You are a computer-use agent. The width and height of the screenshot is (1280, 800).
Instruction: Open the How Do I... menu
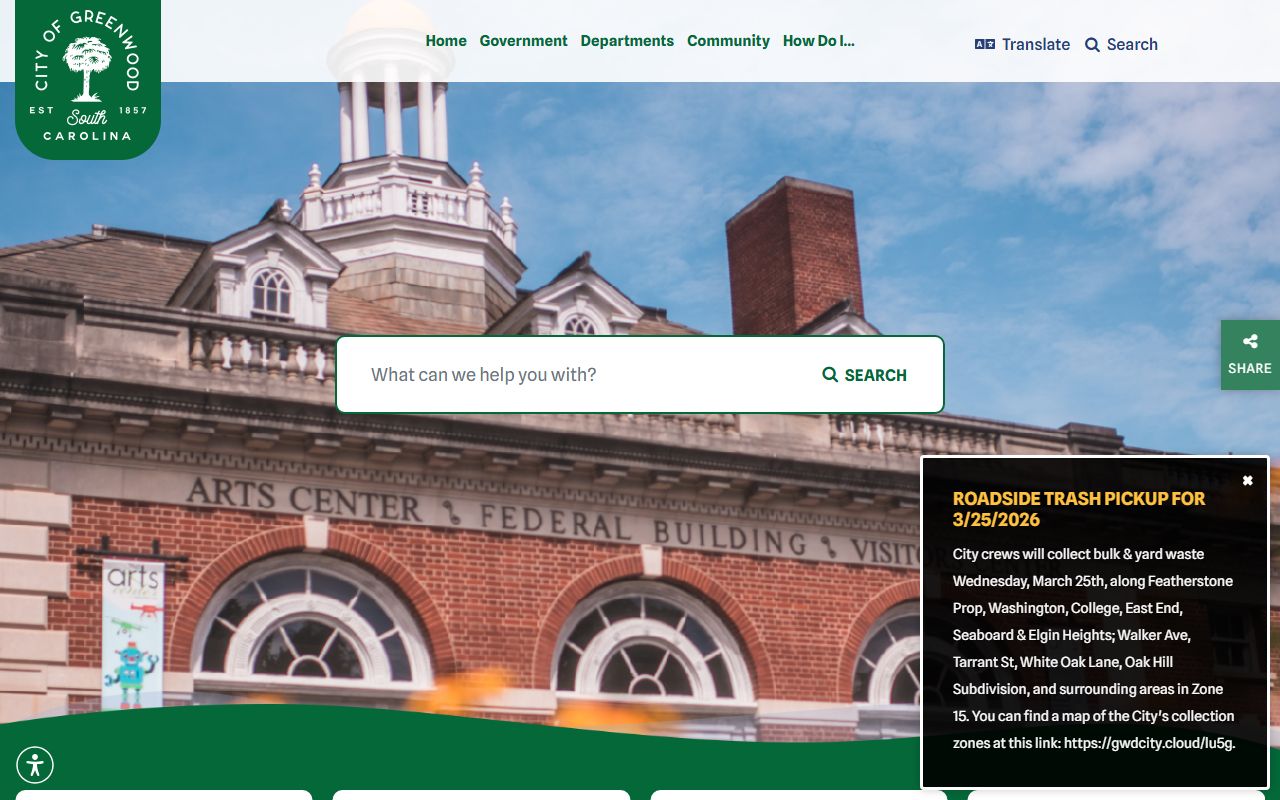click(818, 41)
